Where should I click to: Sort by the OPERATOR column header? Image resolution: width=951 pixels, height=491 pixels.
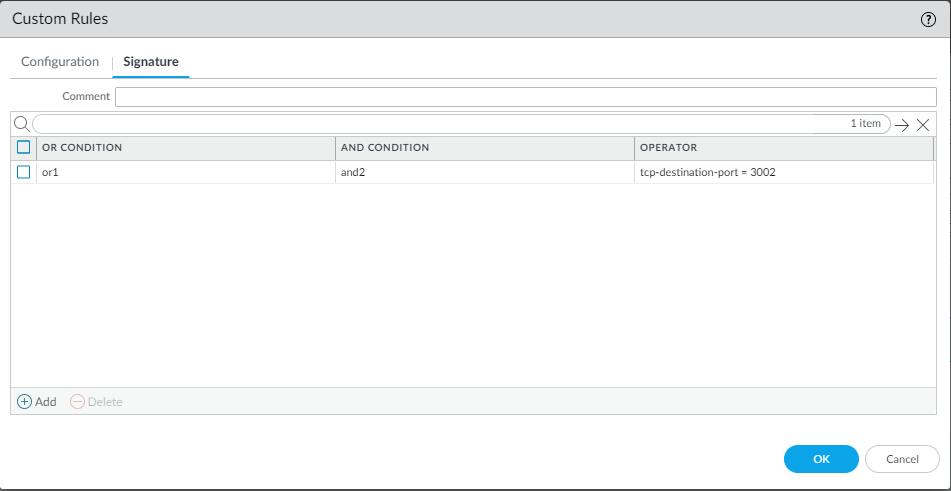(x=784, y=147)
